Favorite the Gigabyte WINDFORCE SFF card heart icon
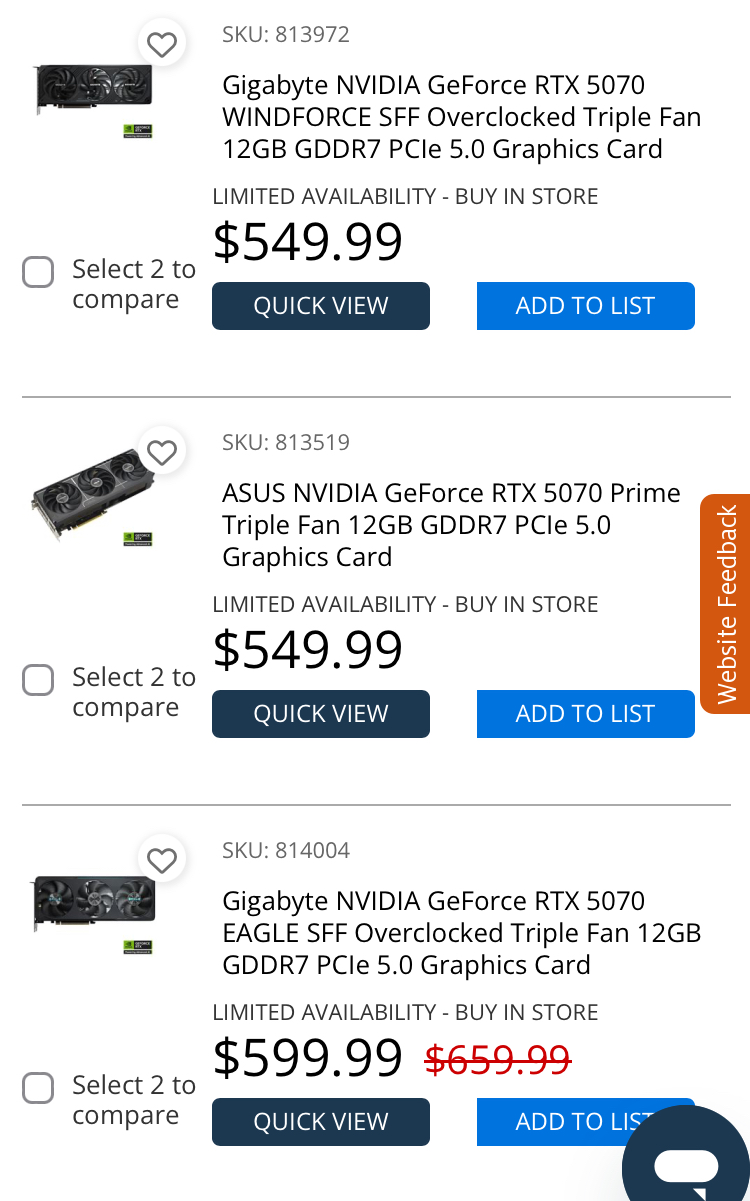The height and width of the screenshot is (1201, 750). [x=162, y=44]
